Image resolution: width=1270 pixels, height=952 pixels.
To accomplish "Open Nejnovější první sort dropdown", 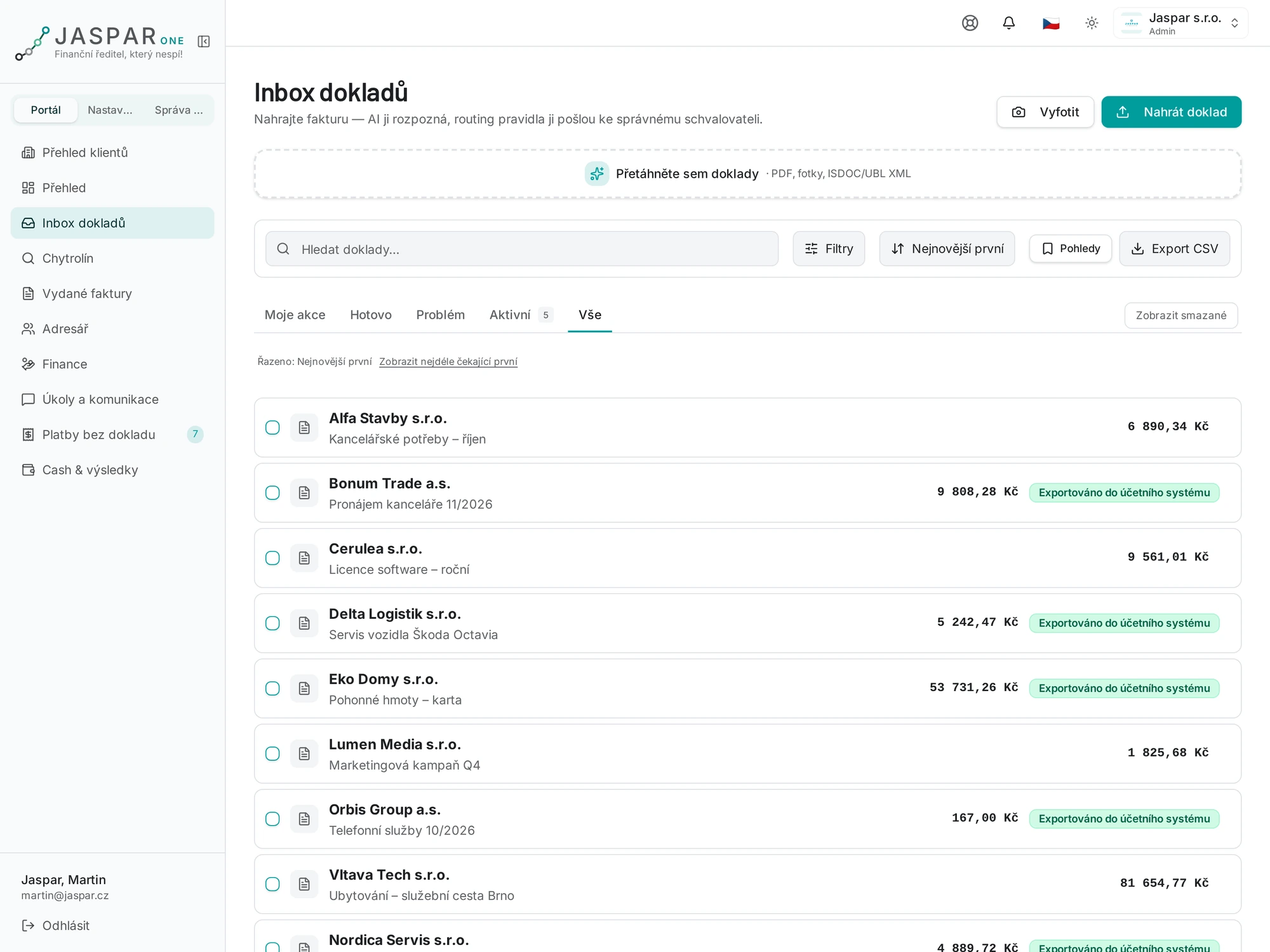I will click(947, 249).
